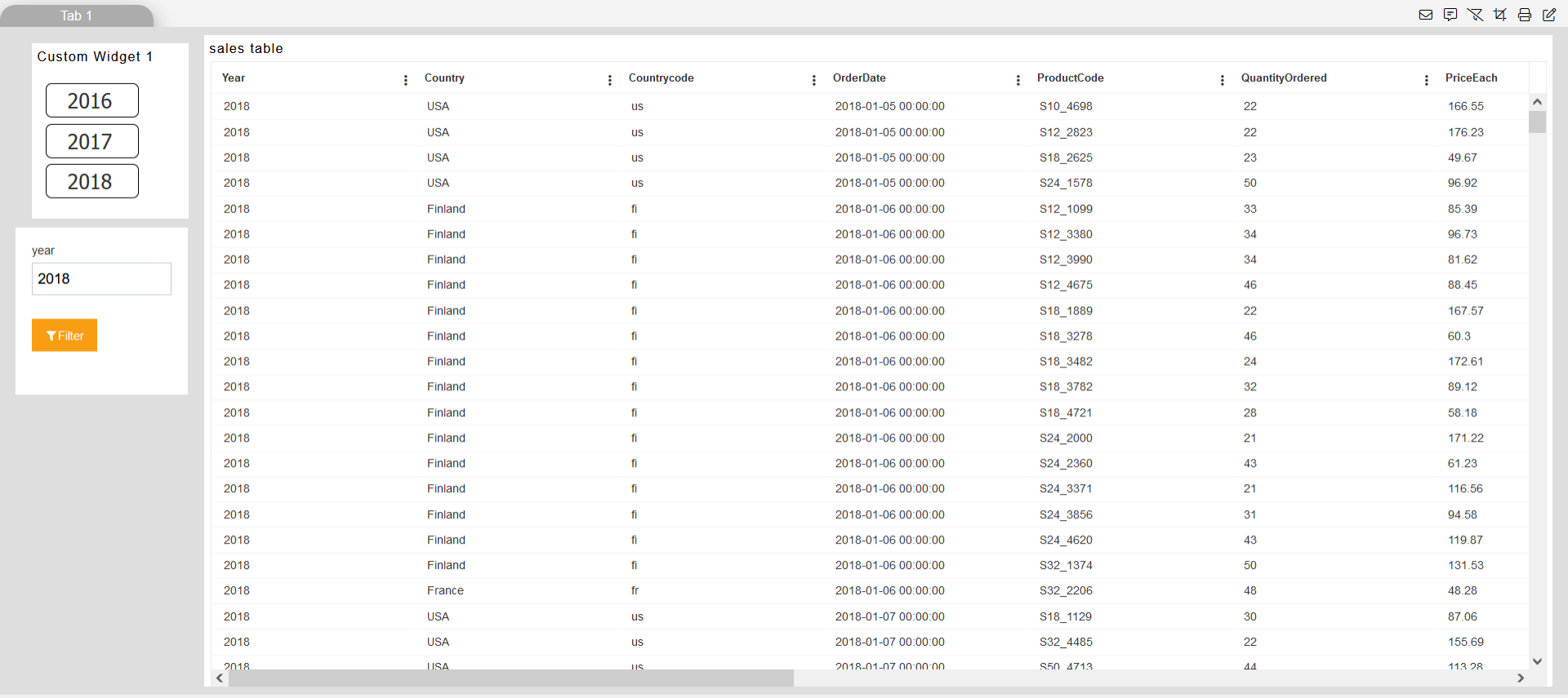
Task: Select product code S10_4698 cell
Action: point(1066,106)
